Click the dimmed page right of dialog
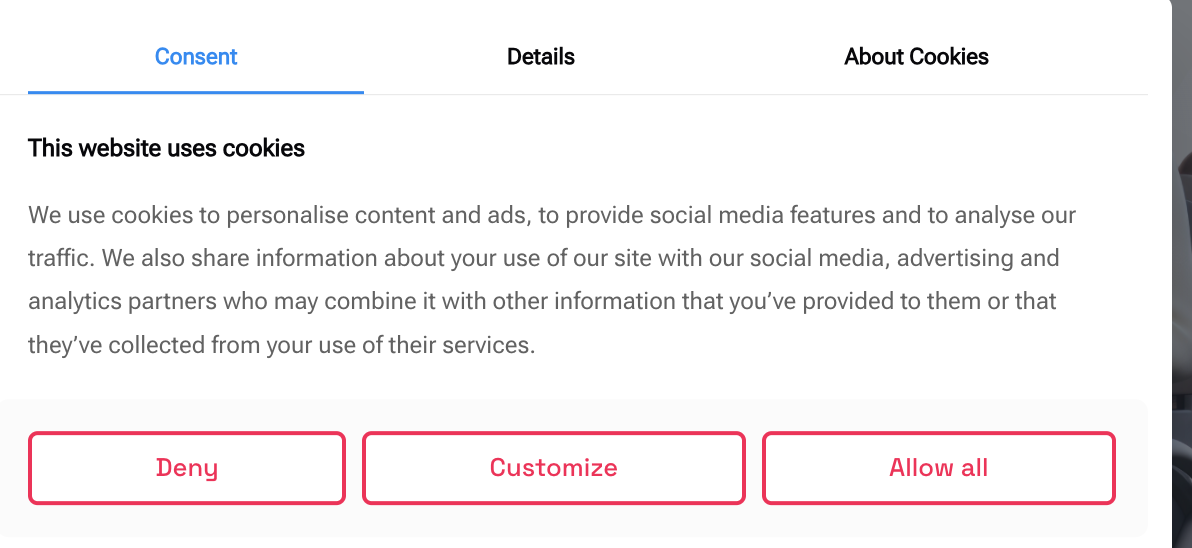The height and width of the screenshot is (548, 1192). coord(1182,300)
